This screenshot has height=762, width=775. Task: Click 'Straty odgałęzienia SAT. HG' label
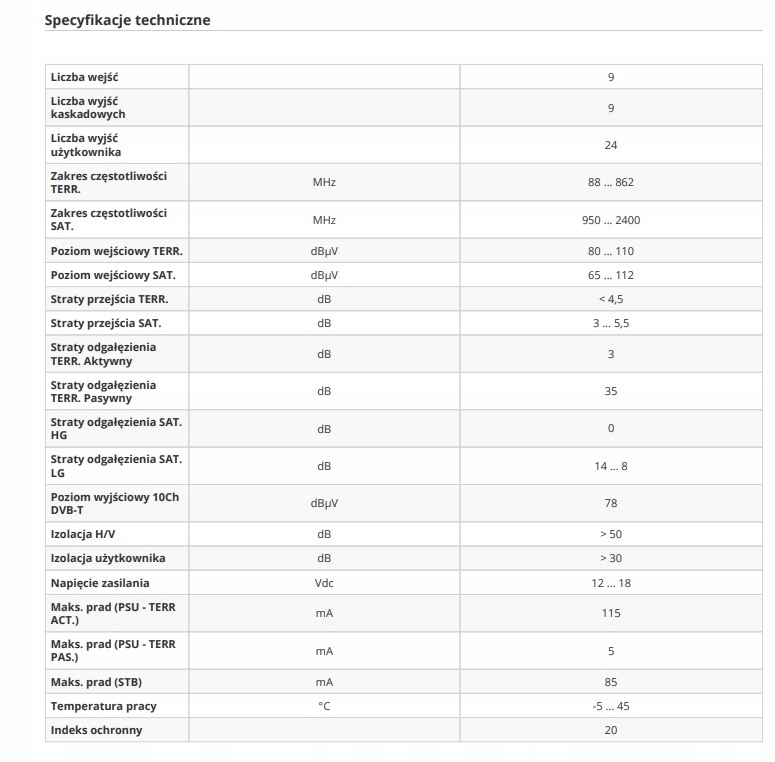pyautogui.click(x=116, y=429)
